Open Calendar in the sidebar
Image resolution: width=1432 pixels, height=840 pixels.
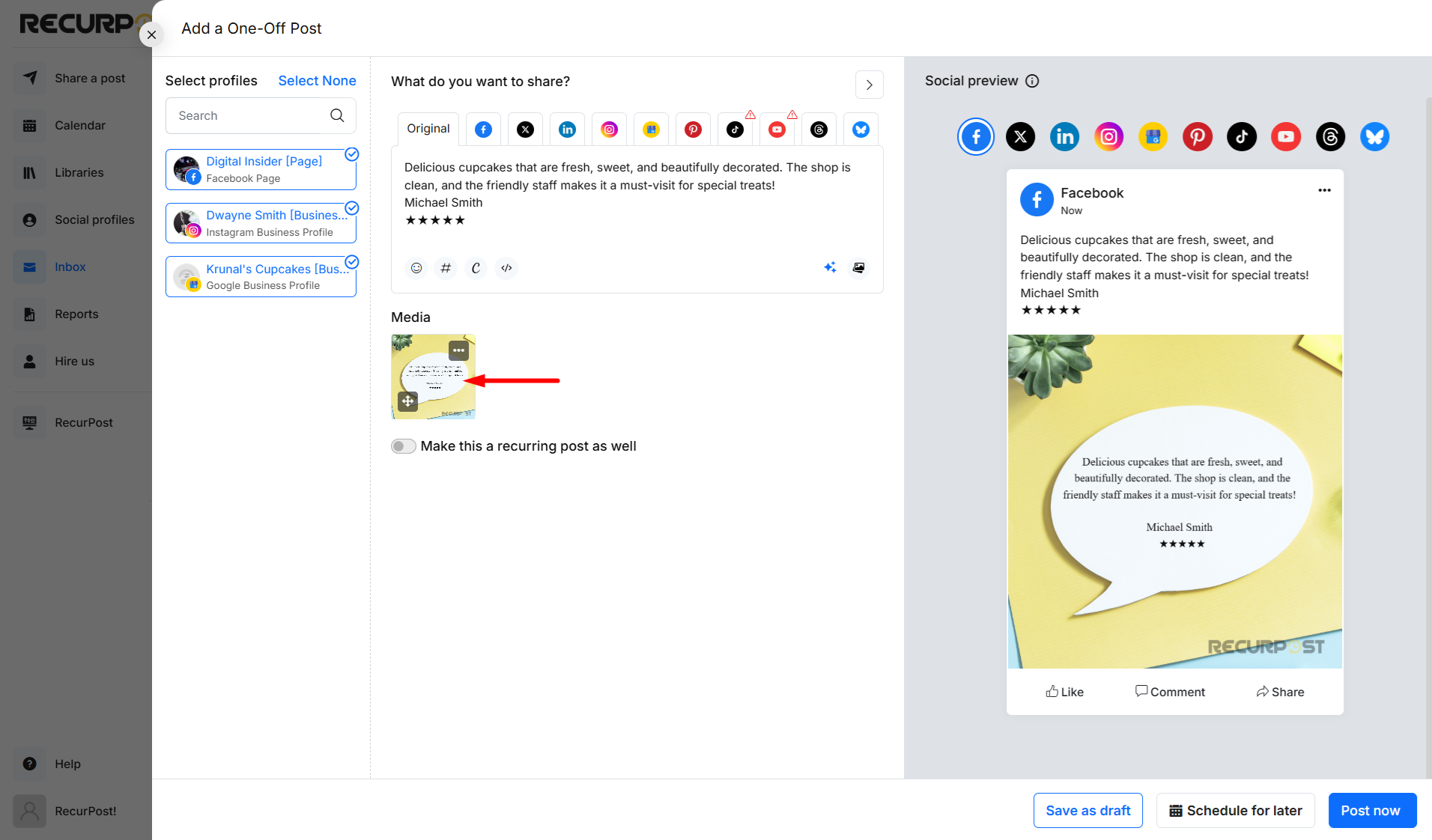tap(76, 125)
